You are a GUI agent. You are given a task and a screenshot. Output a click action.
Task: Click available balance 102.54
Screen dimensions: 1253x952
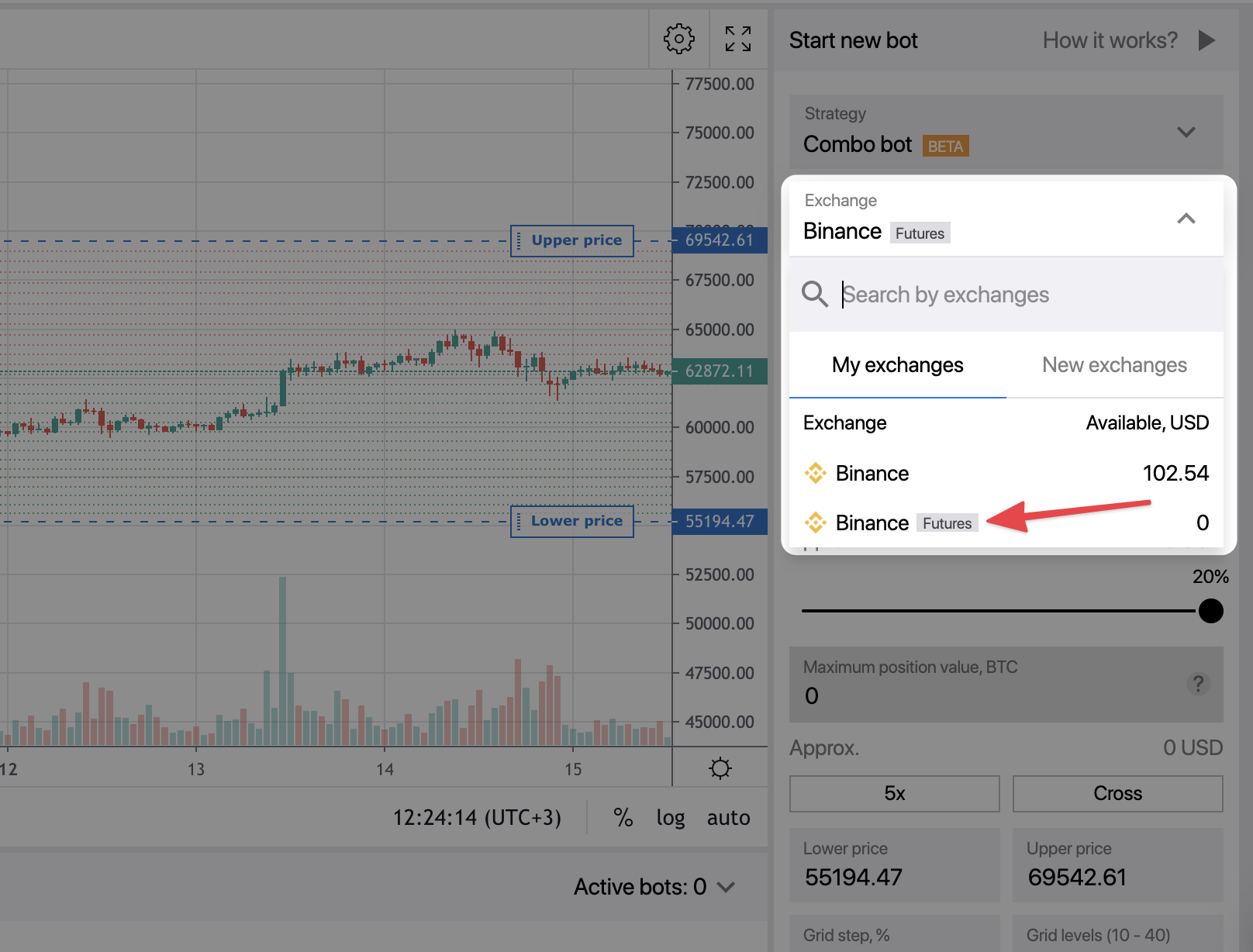click(x=1175, y=473)
